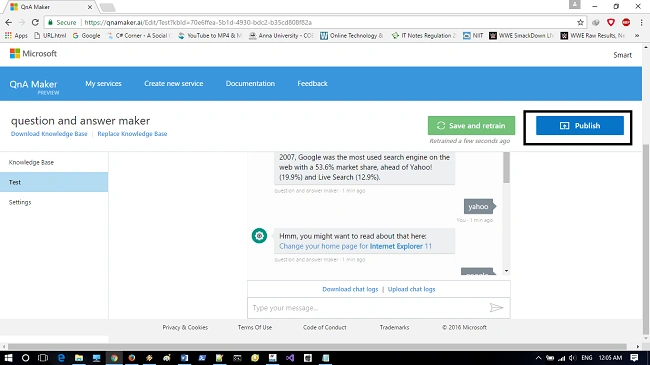
Task: Open My services in the navigation
Action: click(x=103, y=83)
